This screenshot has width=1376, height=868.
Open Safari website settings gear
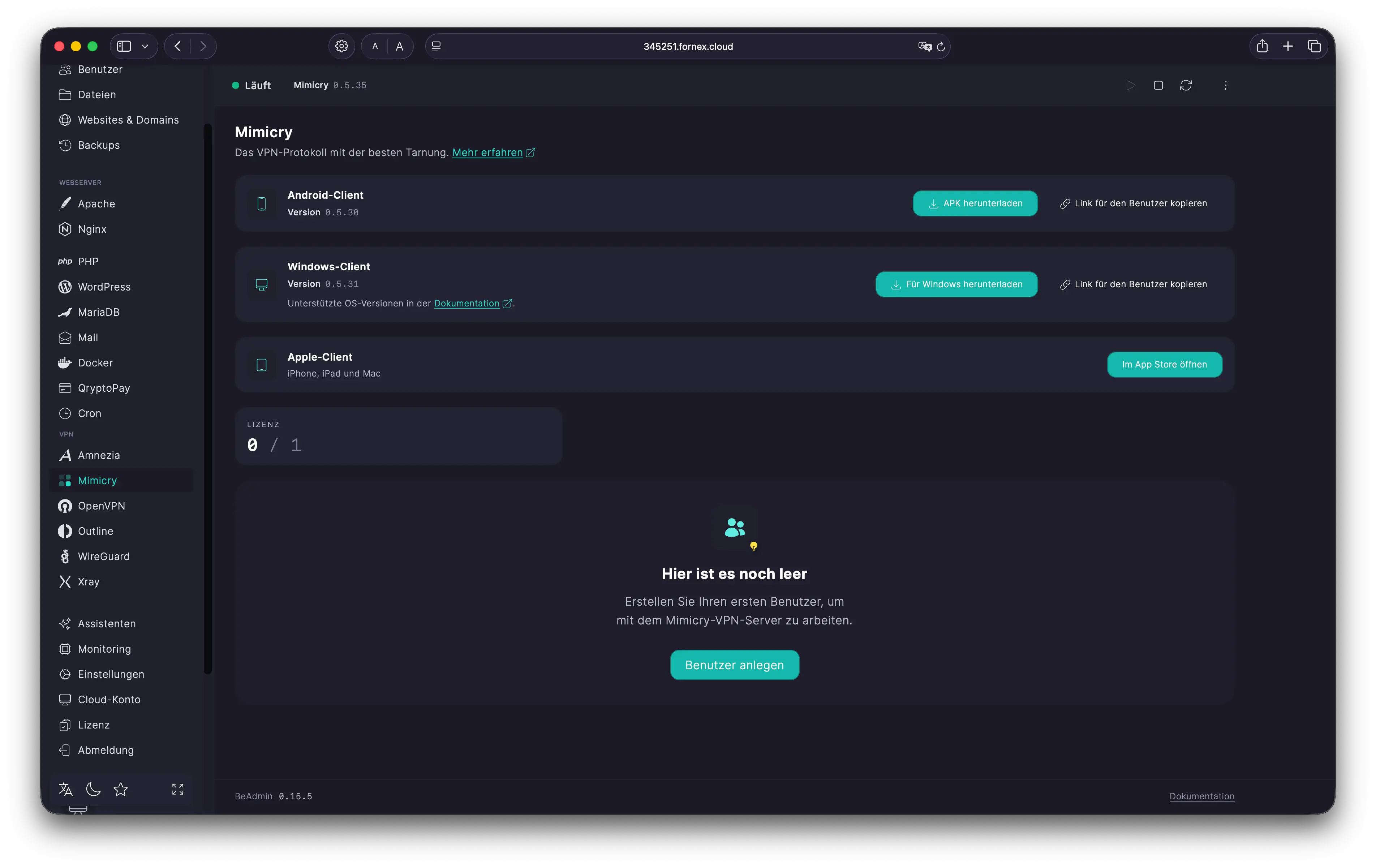click(342, 46)
